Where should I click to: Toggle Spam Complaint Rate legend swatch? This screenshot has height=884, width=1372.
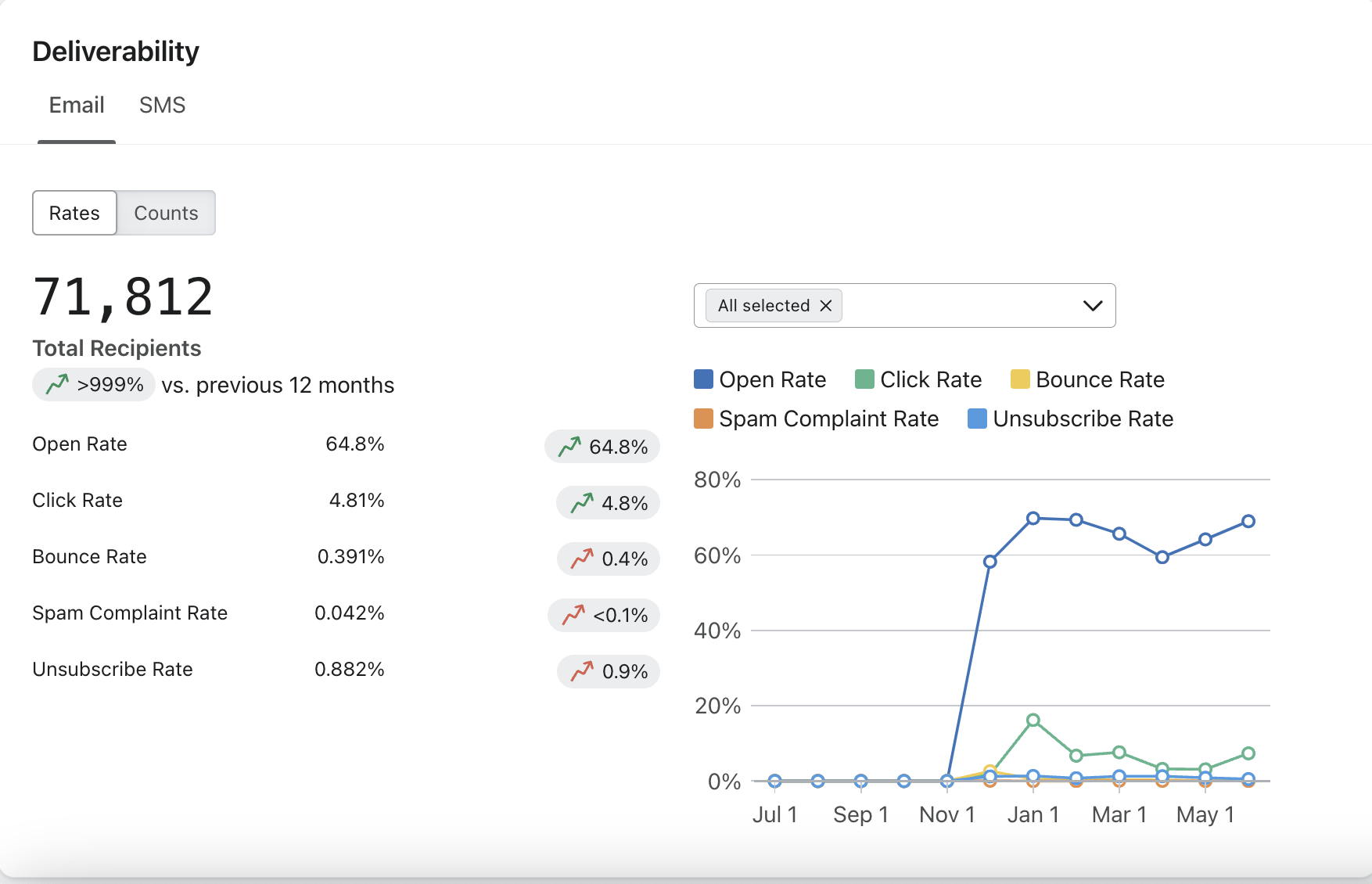(x=703, y=419)
